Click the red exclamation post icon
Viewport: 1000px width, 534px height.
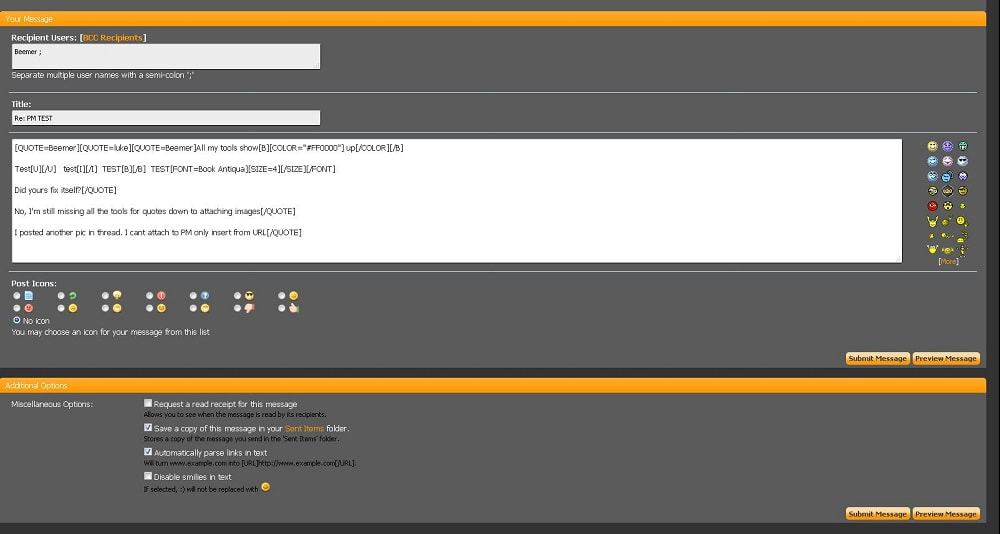(x=161, y=296)
